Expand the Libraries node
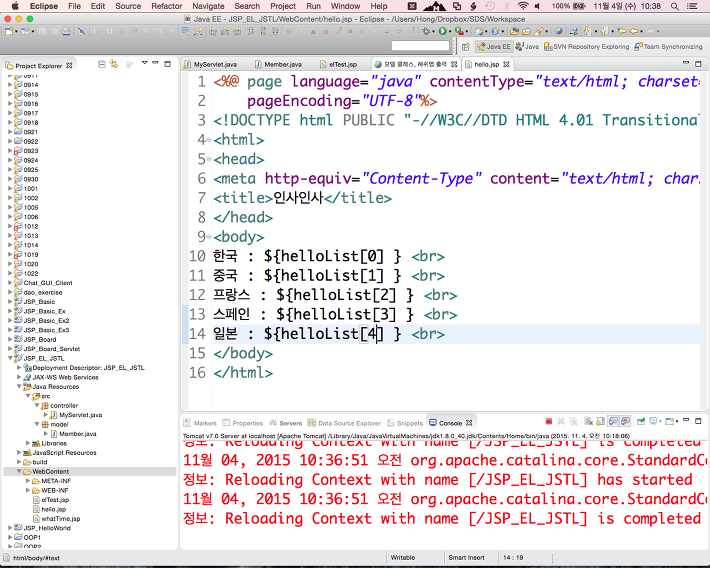Image resolution: width=710 pixels, height=568 pixels. coord(28,443)
